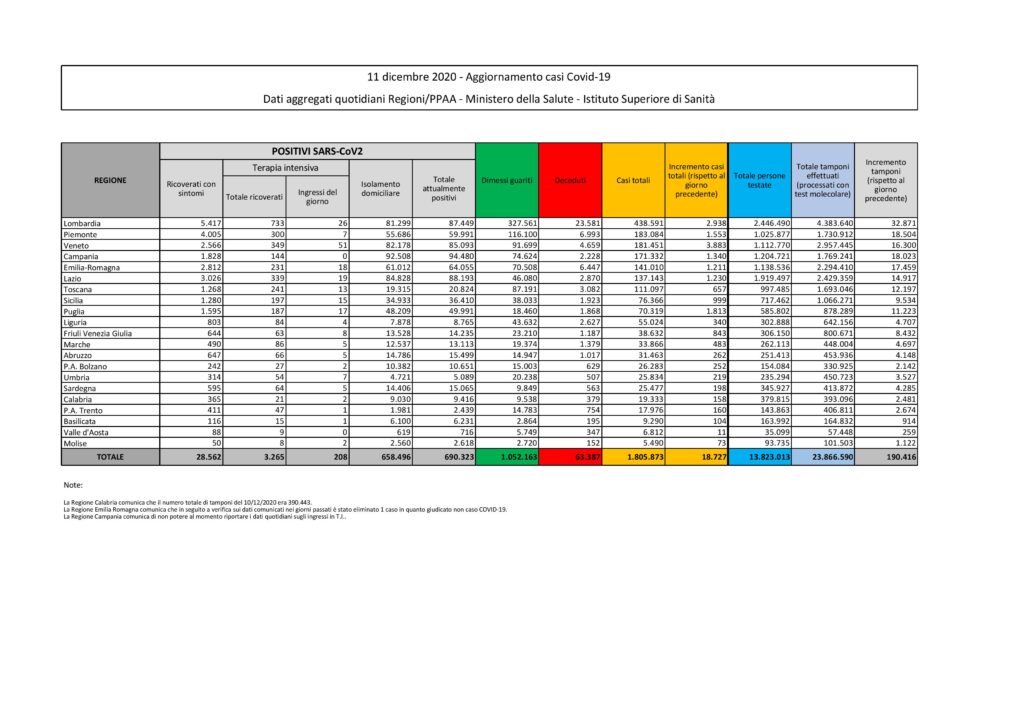Select the REGIONE column header

110,180
